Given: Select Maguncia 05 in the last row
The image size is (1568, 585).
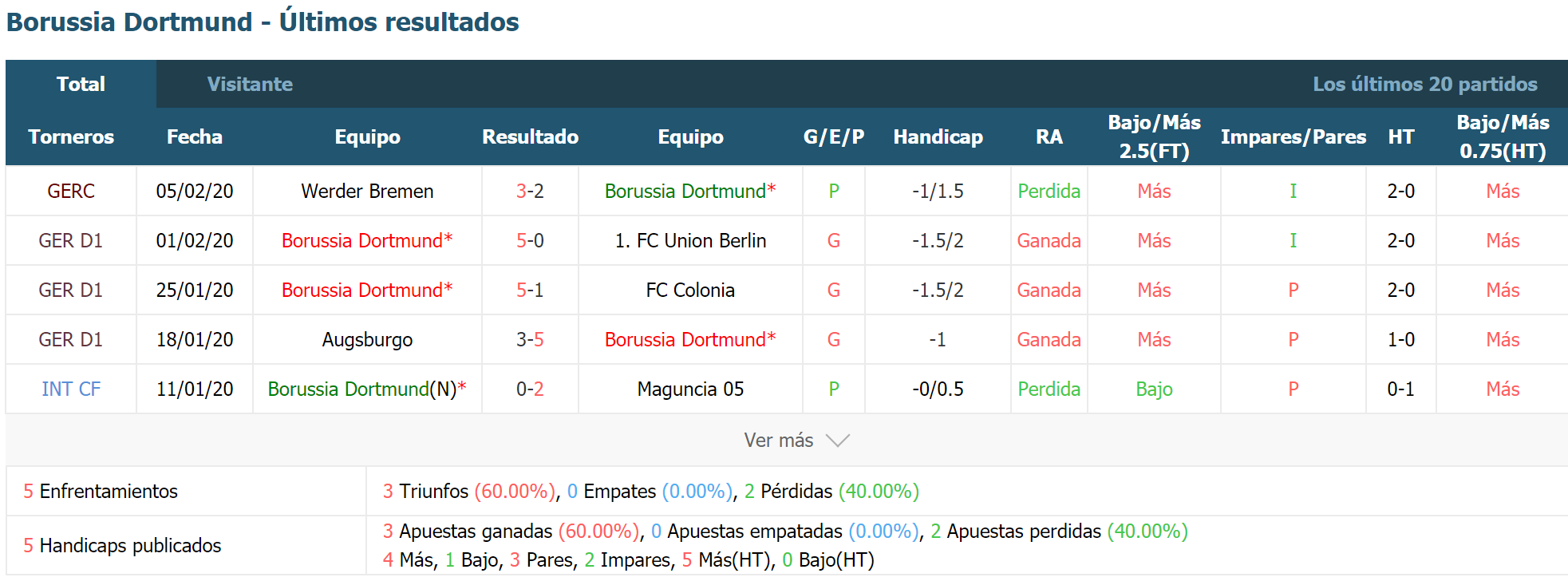Looking at the screenshot, I should click(x=690, y=389).
